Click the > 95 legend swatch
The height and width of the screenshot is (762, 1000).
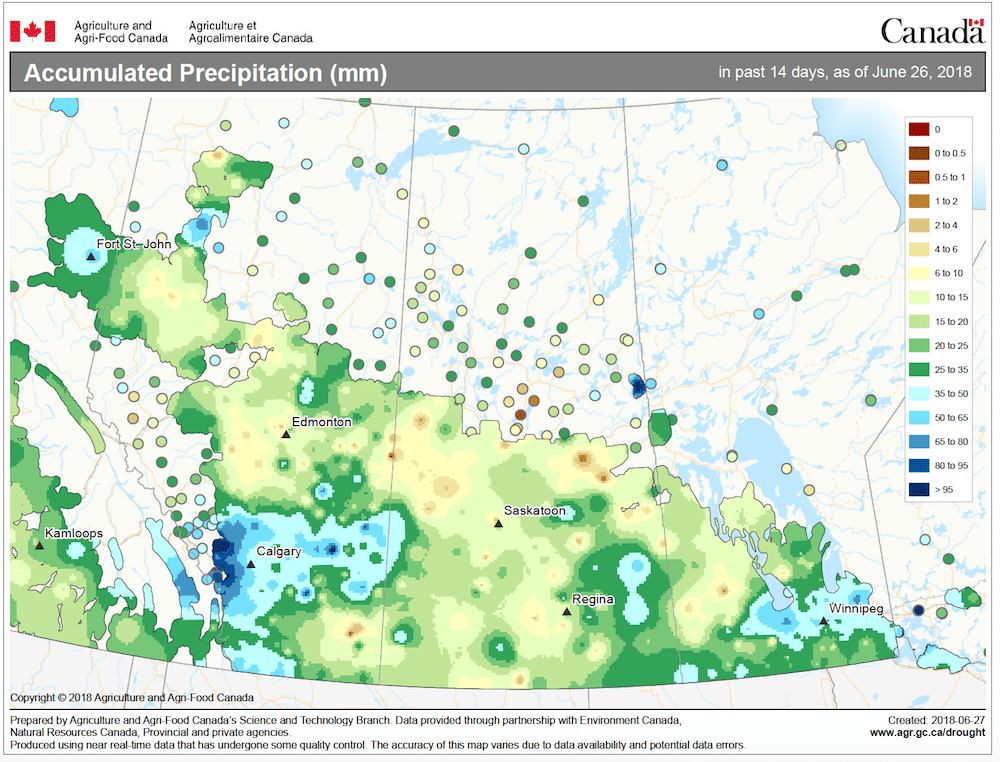(x=919, y=490)
